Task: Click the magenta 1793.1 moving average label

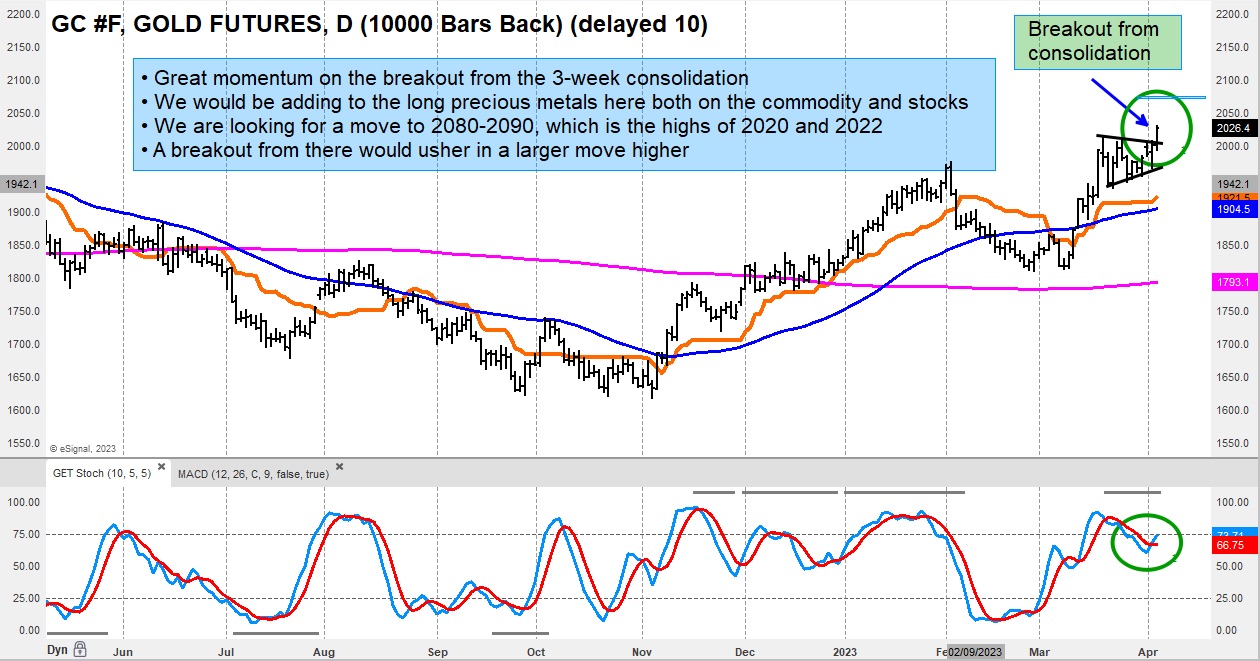Action: tap(1233, 283)
